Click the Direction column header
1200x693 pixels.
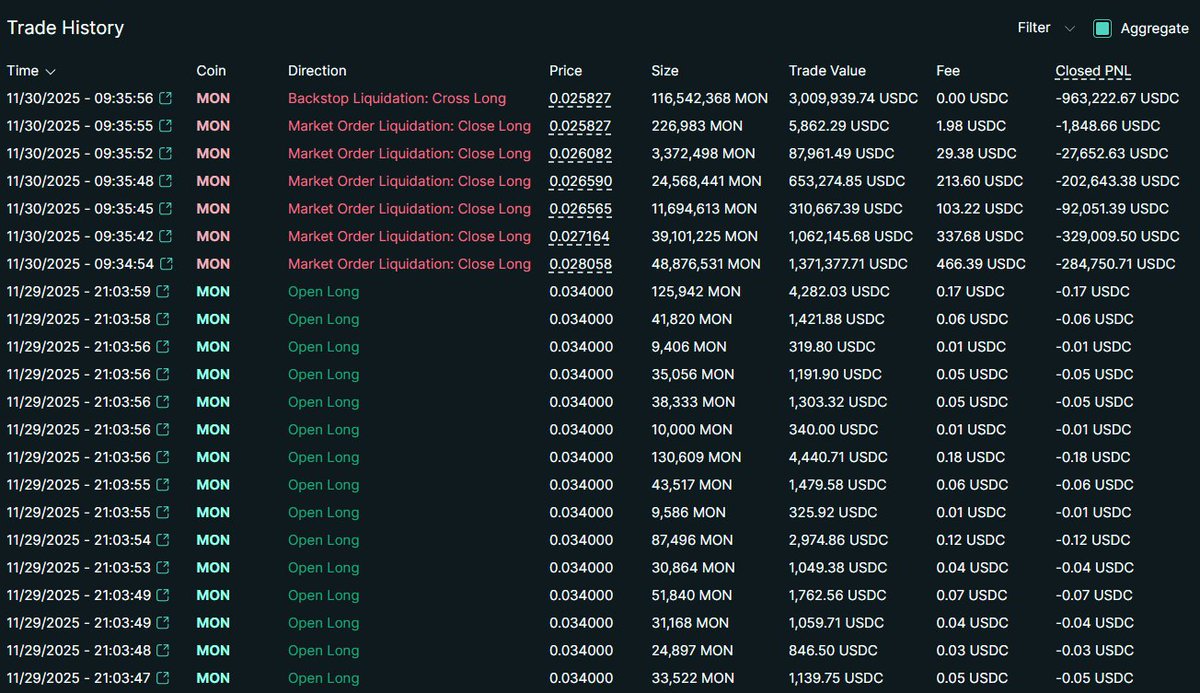tap(317, 71)
